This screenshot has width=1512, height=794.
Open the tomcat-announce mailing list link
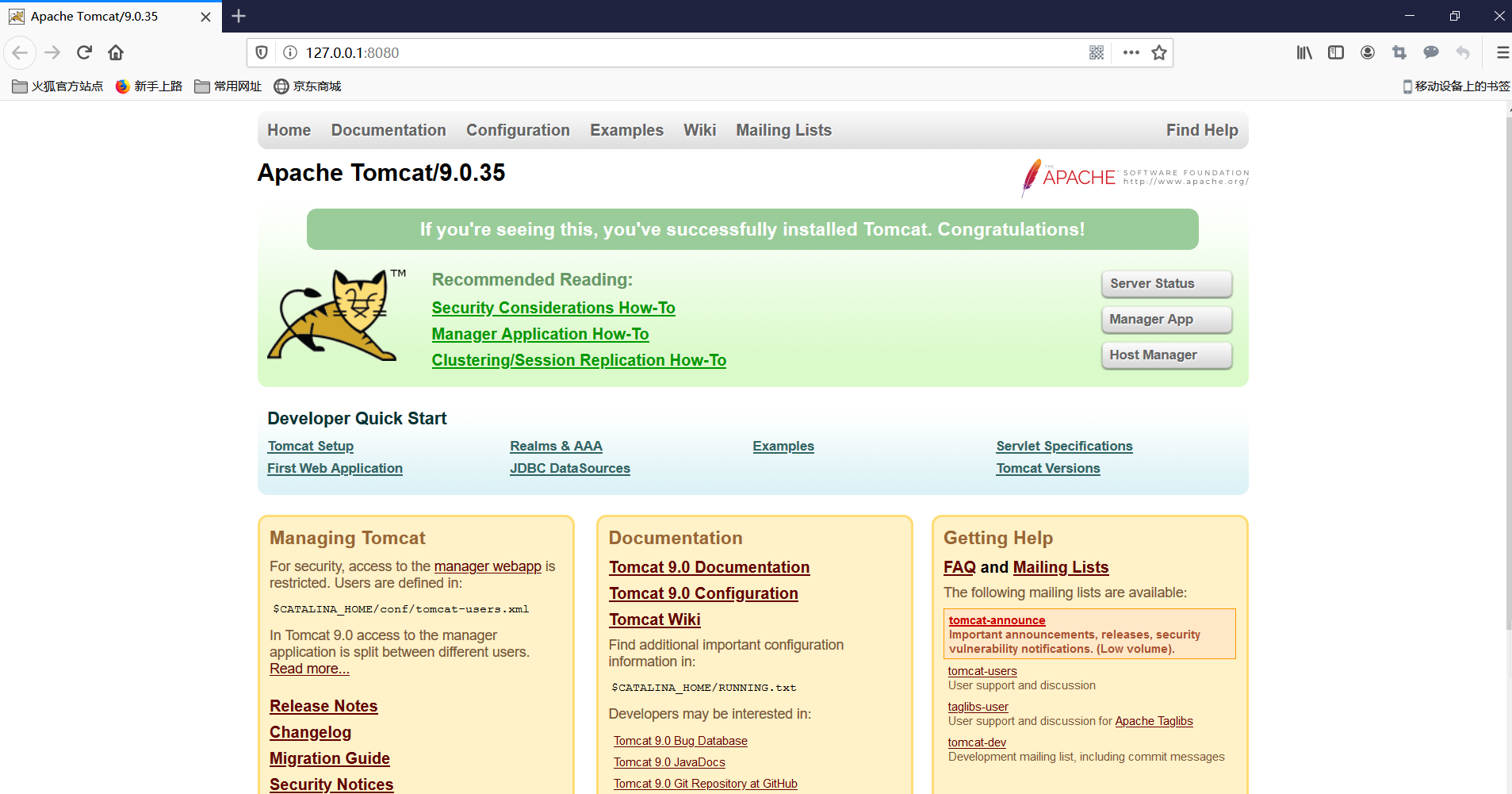click(x=997, y=620)
